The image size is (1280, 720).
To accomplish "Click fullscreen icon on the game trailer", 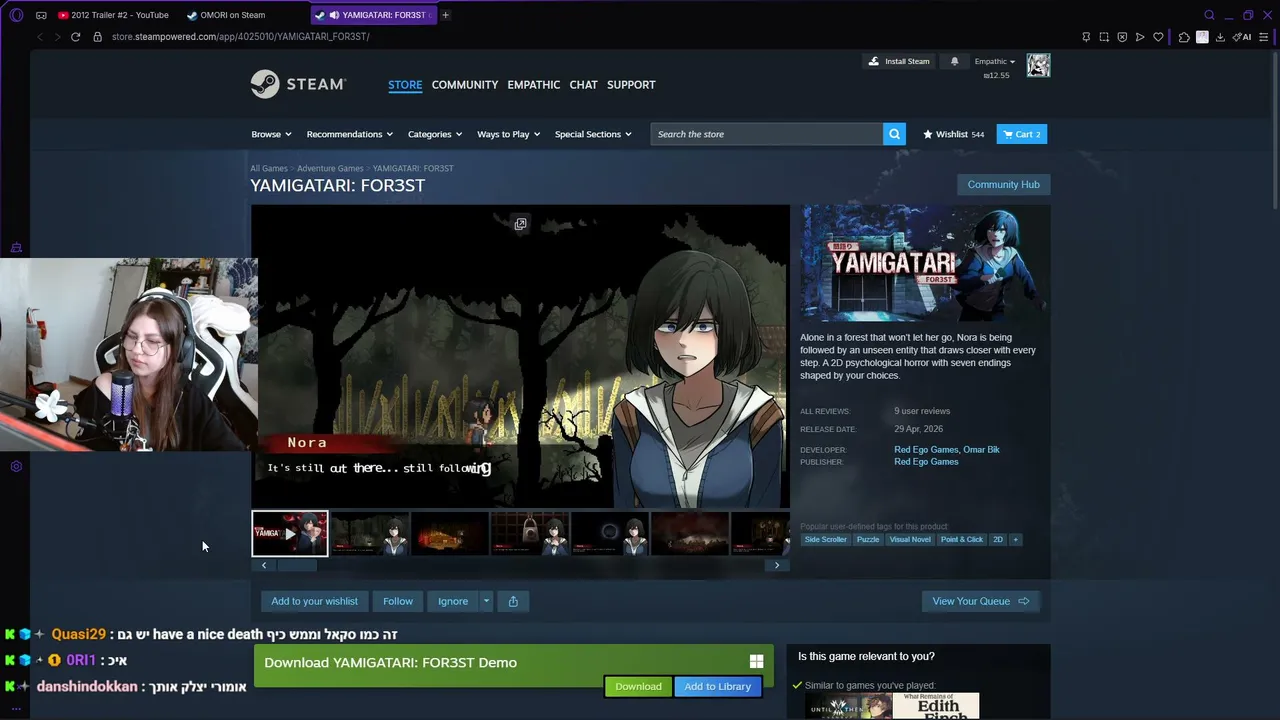I will [520, 224].
